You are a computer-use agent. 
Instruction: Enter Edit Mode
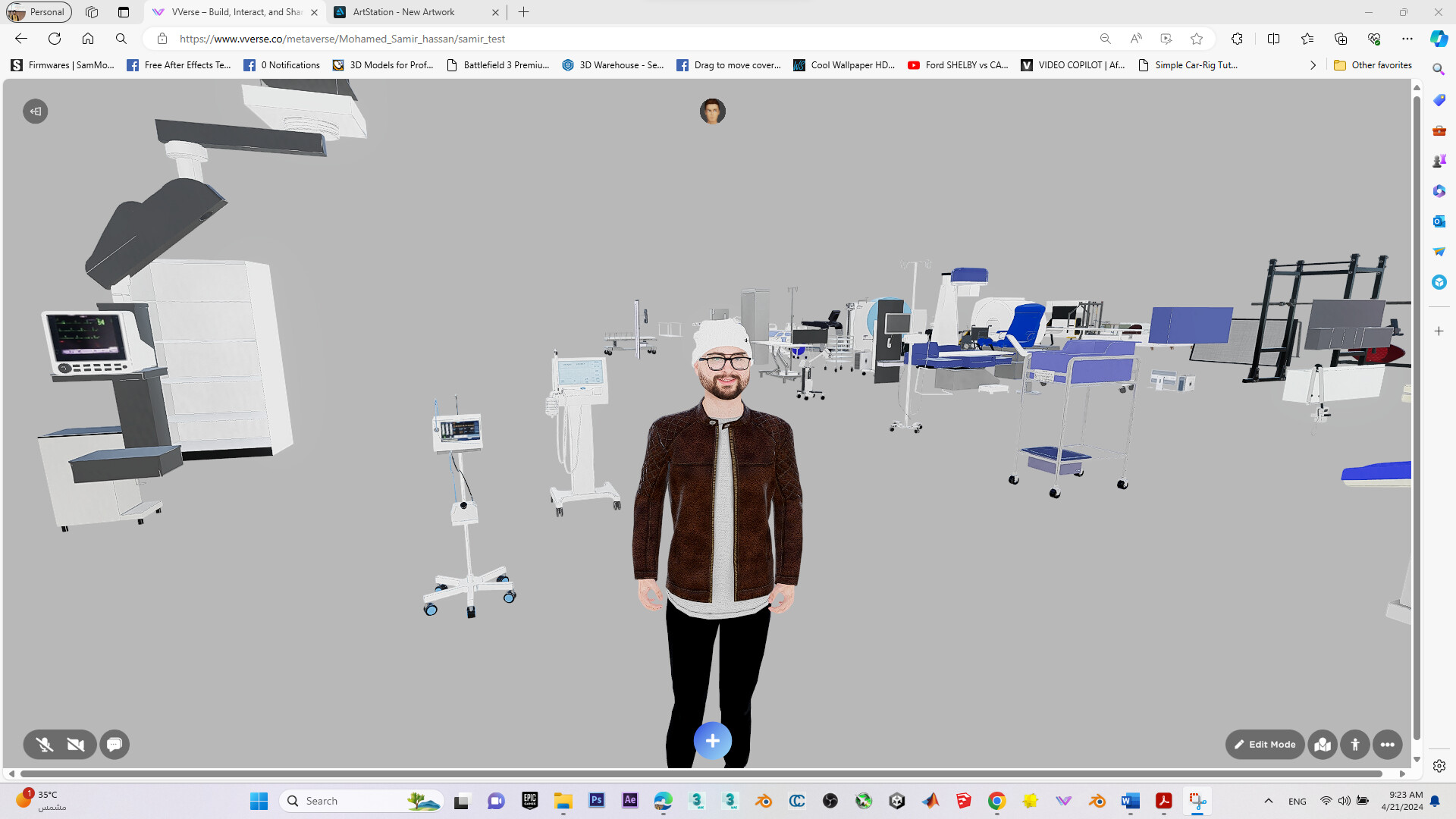(x=1264, y=745)
